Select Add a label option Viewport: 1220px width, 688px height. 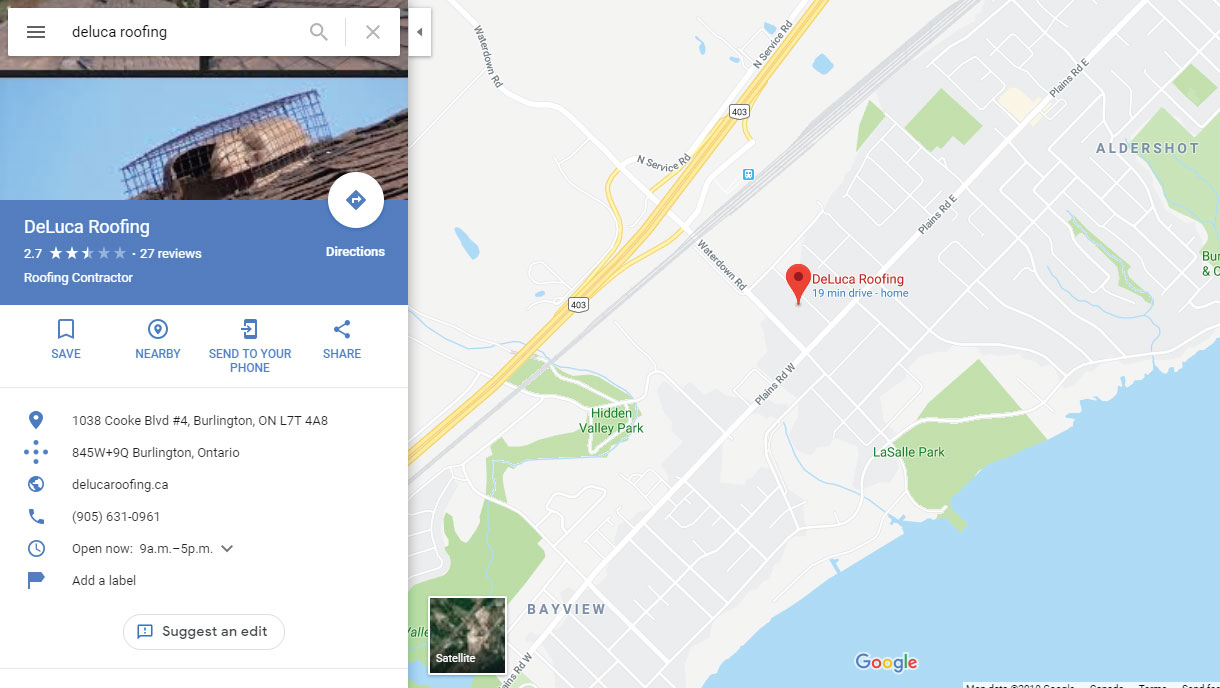coord(104,580)
